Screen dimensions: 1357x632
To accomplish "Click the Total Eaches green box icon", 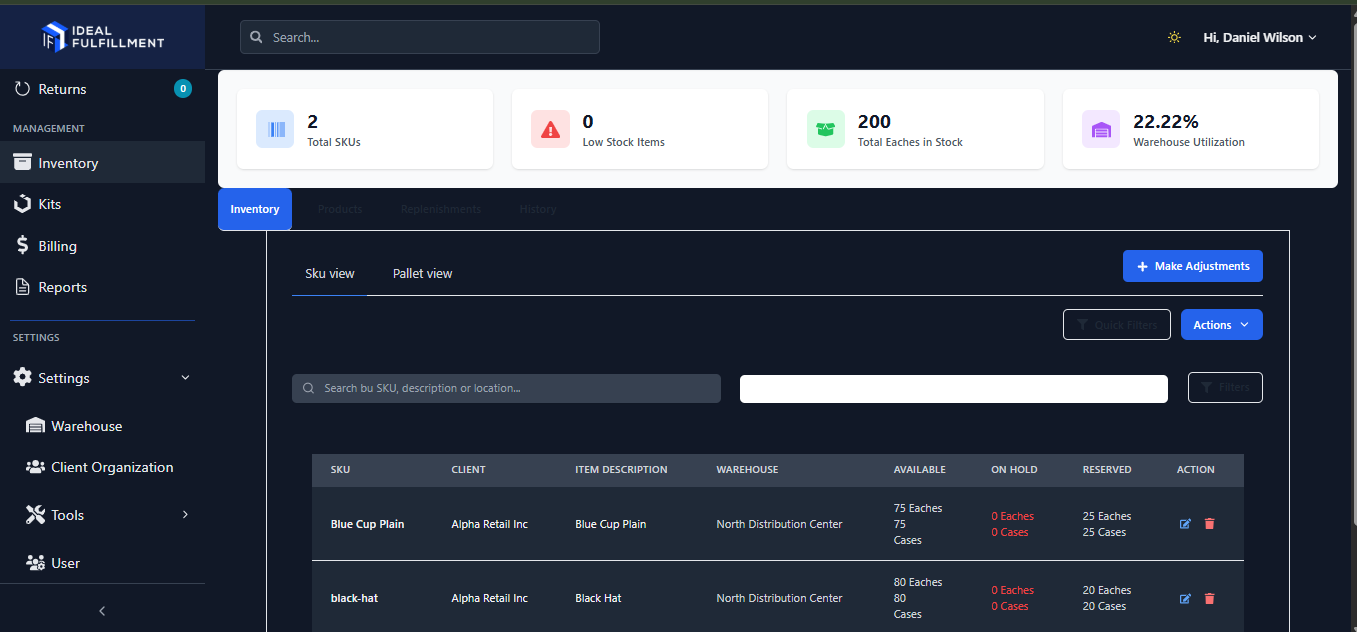I will pyautogui.click(x=826, y=129).
